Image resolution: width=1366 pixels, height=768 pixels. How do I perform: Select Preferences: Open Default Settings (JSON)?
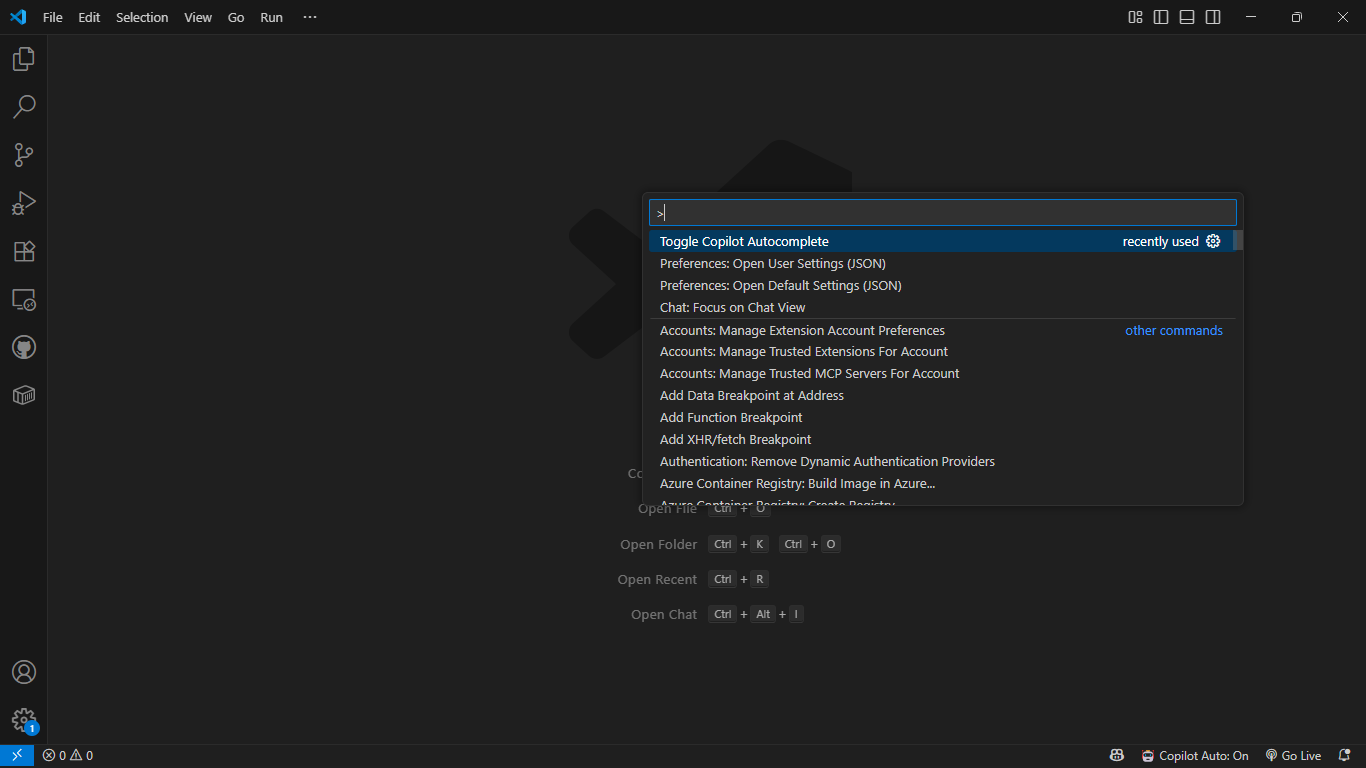[x=940, y=285]
